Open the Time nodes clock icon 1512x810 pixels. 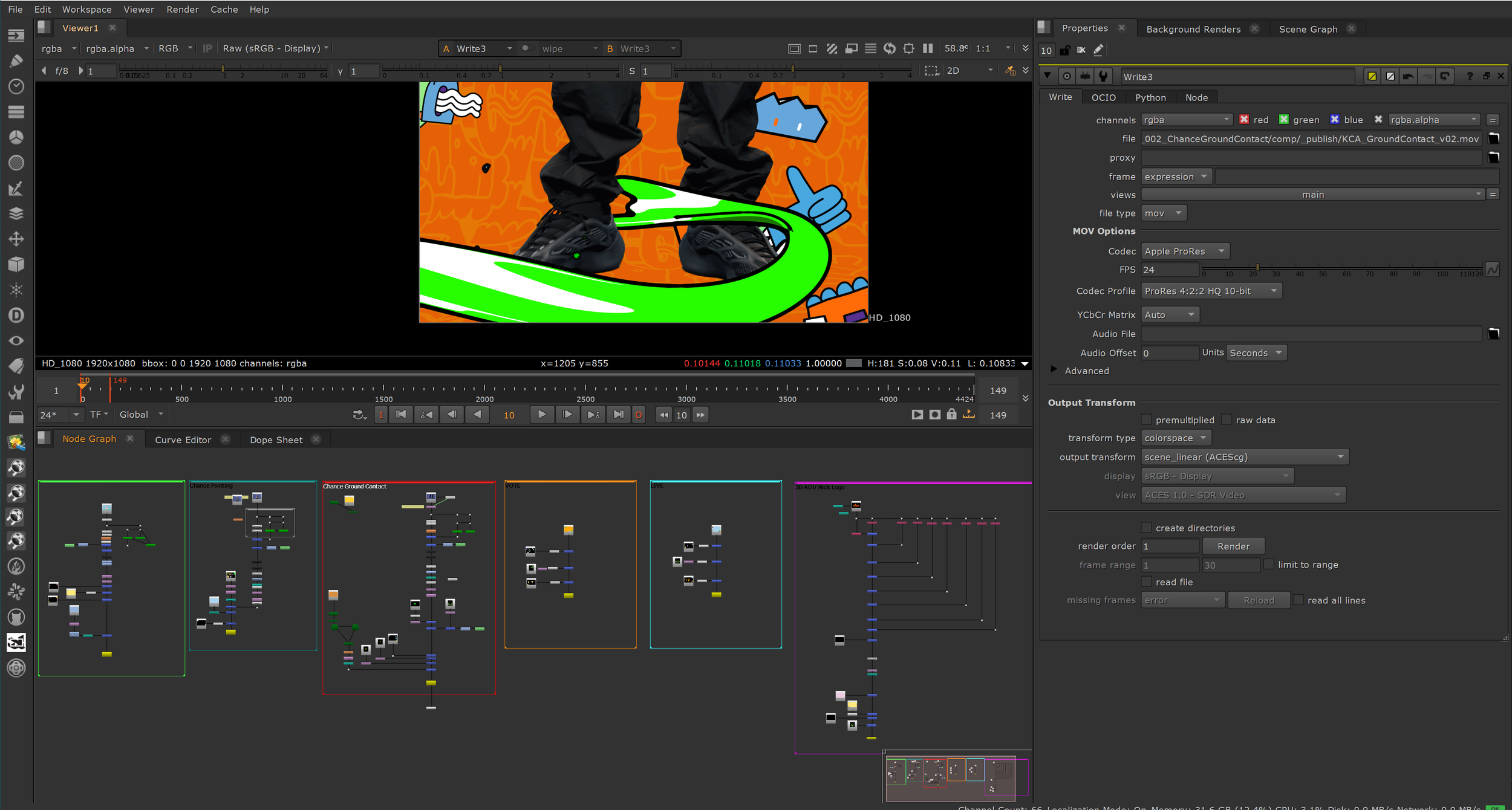tap(16, 86)
